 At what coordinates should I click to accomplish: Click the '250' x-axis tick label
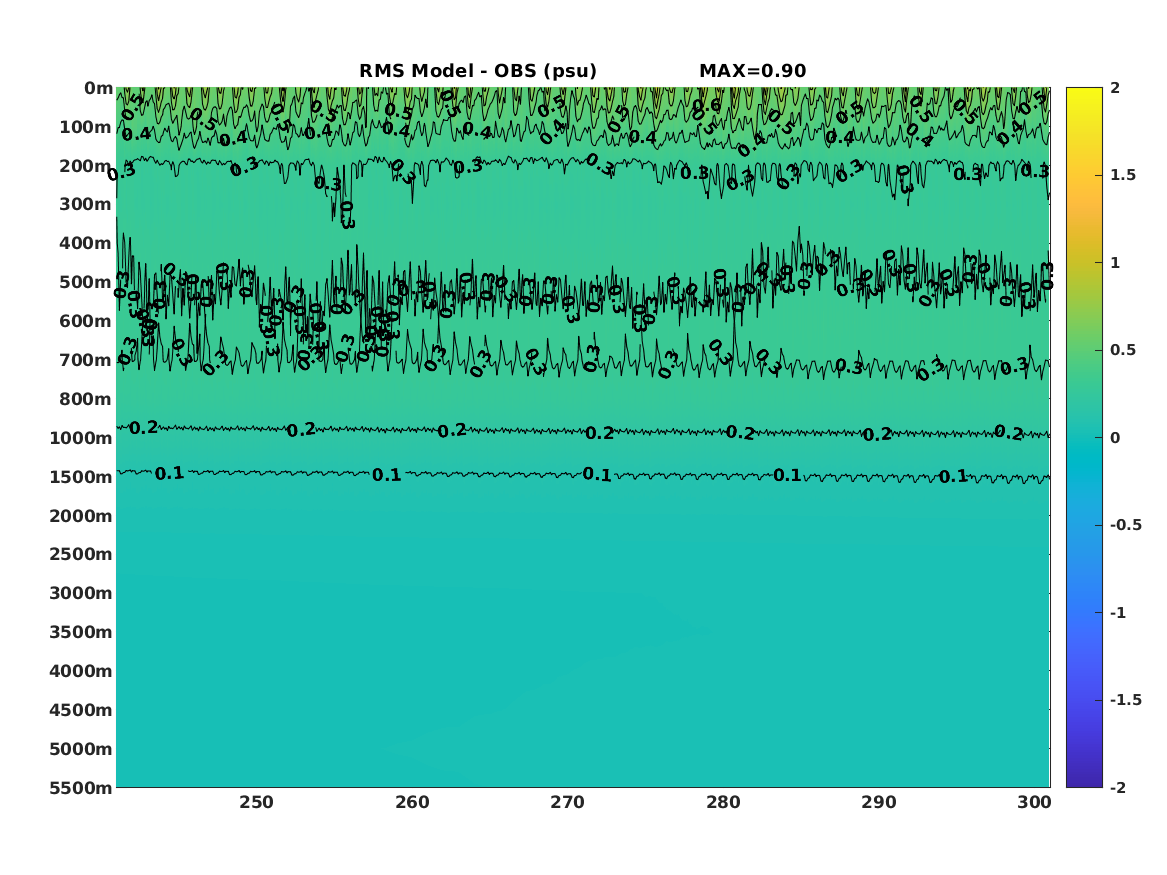click(x=256, y=802)
